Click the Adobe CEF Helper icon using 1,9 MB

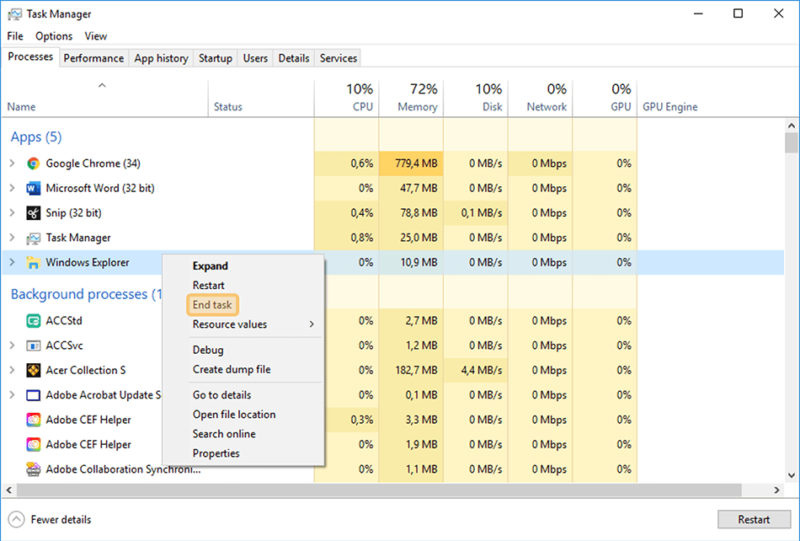[33, 445]
